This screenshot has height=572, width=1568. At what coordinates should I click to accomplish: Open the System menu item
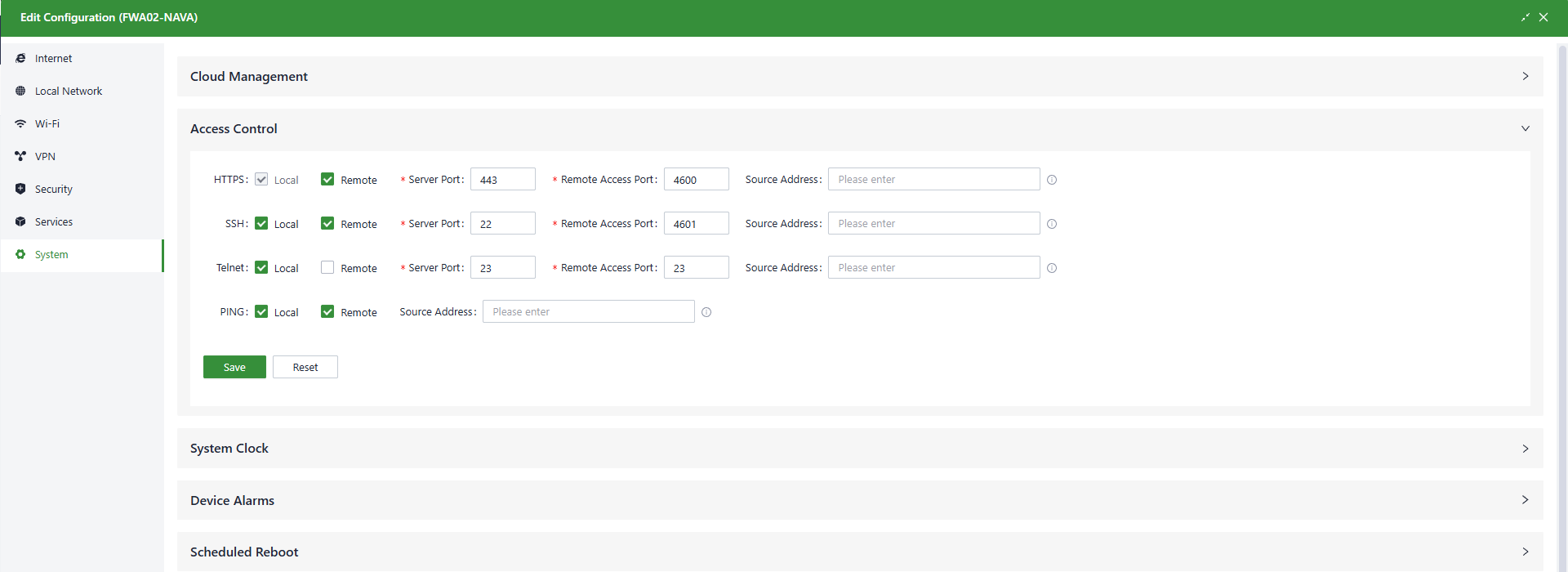point(51,255)
